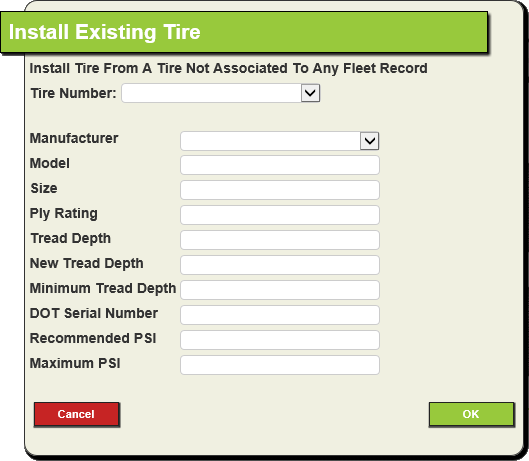529x461 pixels.
Task: Click the fleet record description text
Action: pos(228,68)
